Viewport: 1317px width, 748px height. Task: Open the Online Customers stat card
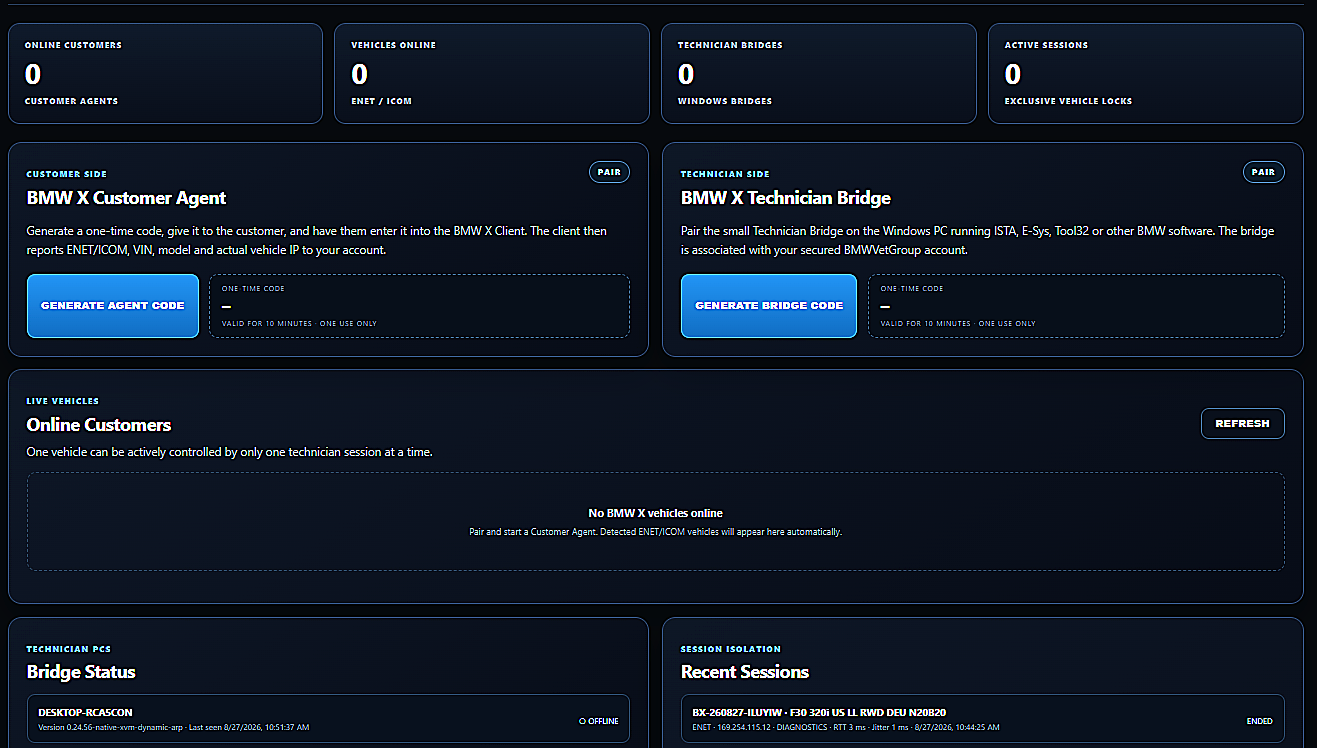(x=165, y=74)
